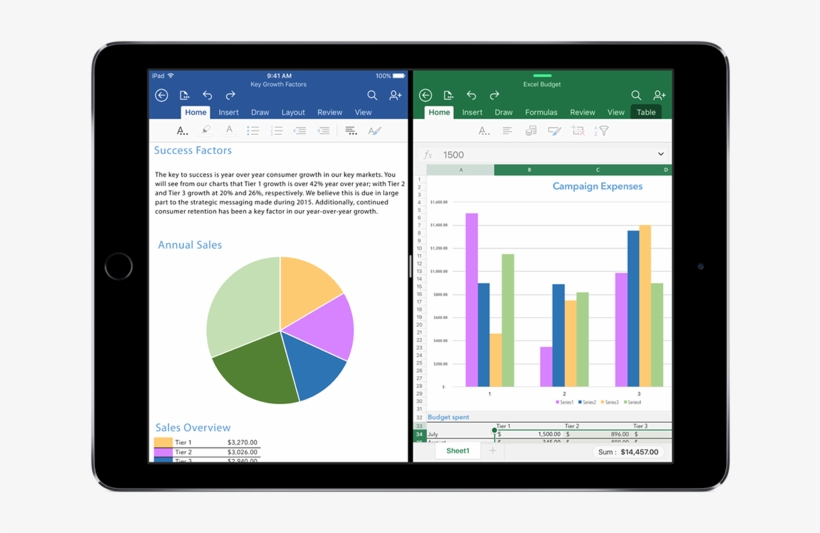Tap the fx function button in Excel
820x533 pixels.
428,155
